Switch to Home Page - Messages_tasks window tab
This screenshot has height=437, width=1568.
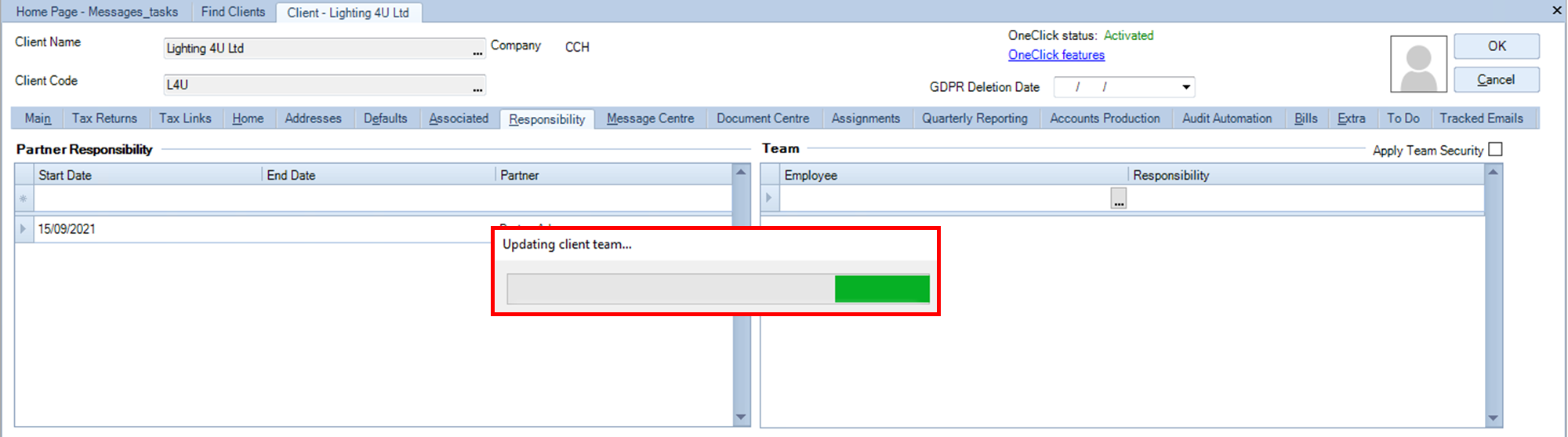(96, 12)
